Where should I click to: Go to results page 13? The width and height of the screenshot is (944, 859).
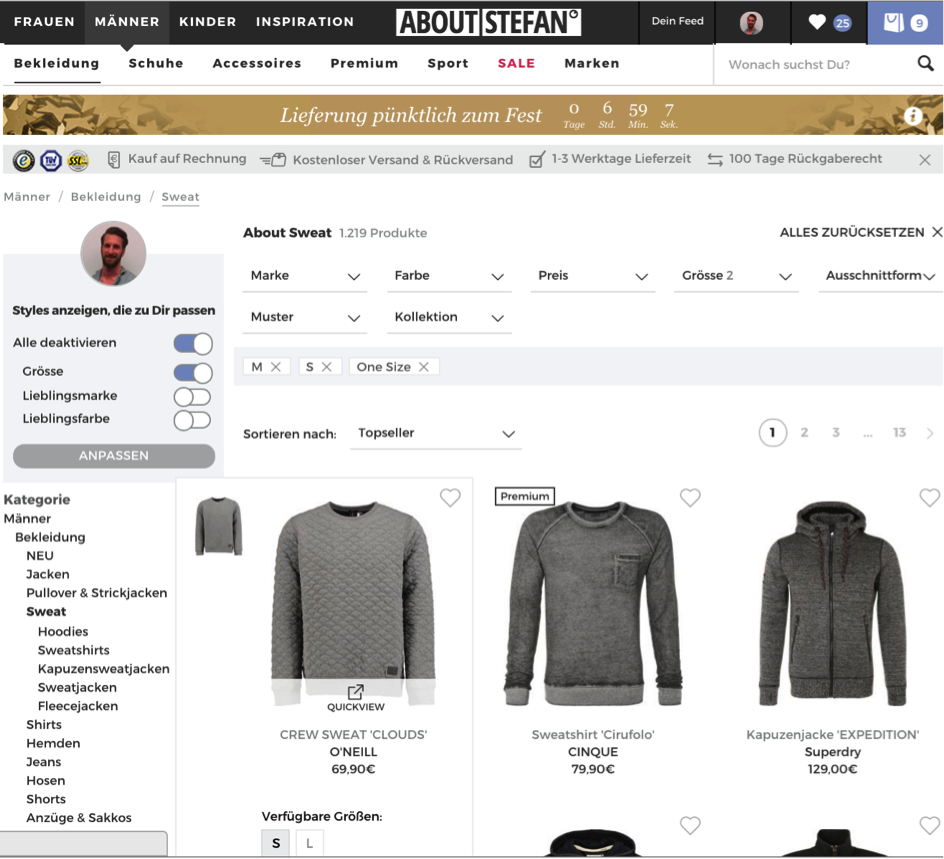[899, 432]
